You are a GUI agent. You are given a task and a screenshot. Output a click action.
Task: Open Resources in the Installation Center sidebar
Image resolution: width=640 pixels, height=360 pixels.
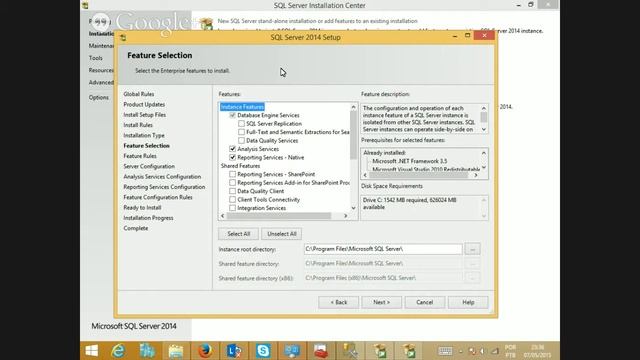click(101, 70)
